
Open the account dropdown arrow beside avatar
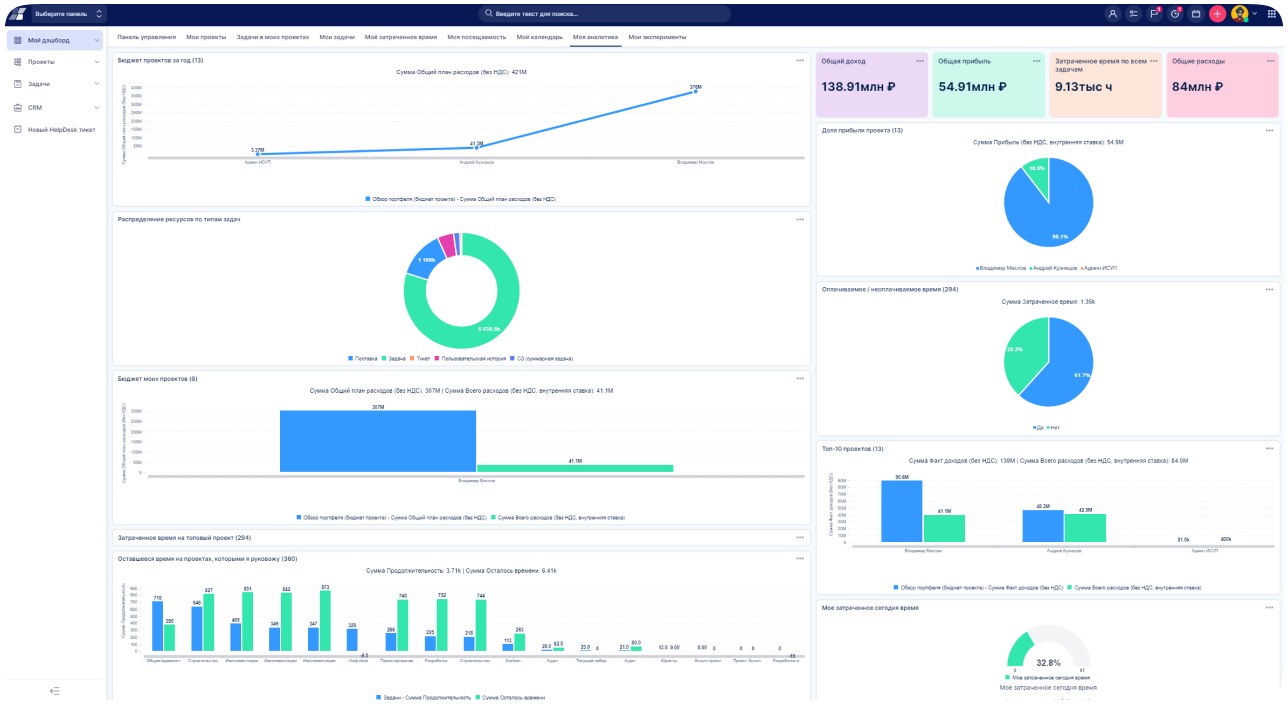pos(1255,14)
